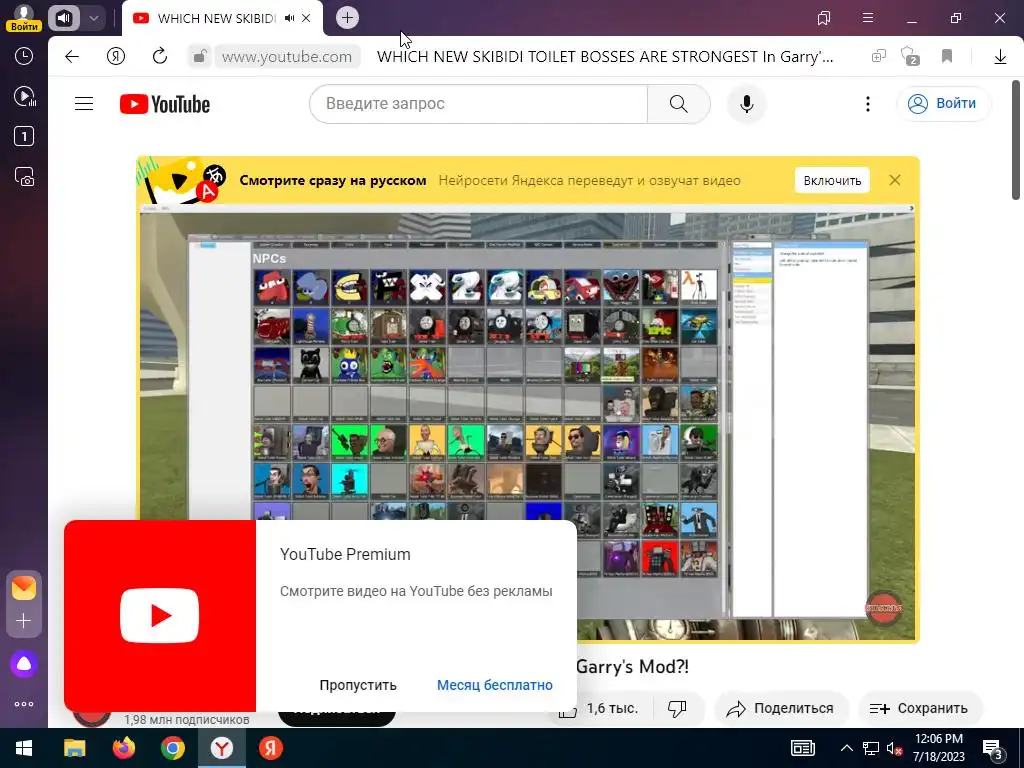Launch Google Chrome from the taskbar
Viewport: 1024px width, 768px height.
(172, 748)
